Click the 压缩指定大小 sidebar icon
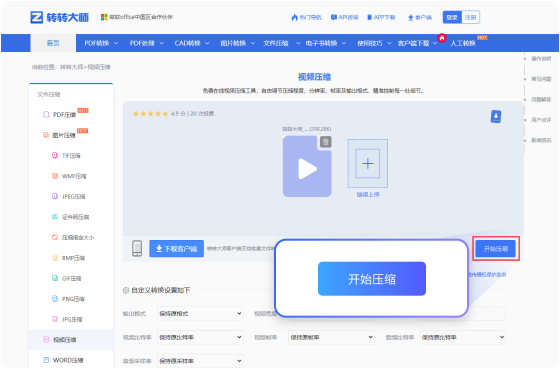 (x=55, y=237)
